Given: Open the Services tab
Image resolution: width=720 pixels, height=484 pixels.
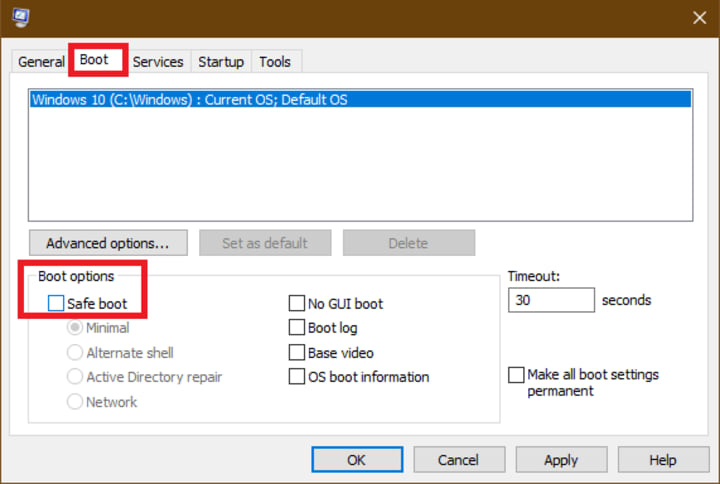Looking at the screenshot, I should click(x=158, y=62).
